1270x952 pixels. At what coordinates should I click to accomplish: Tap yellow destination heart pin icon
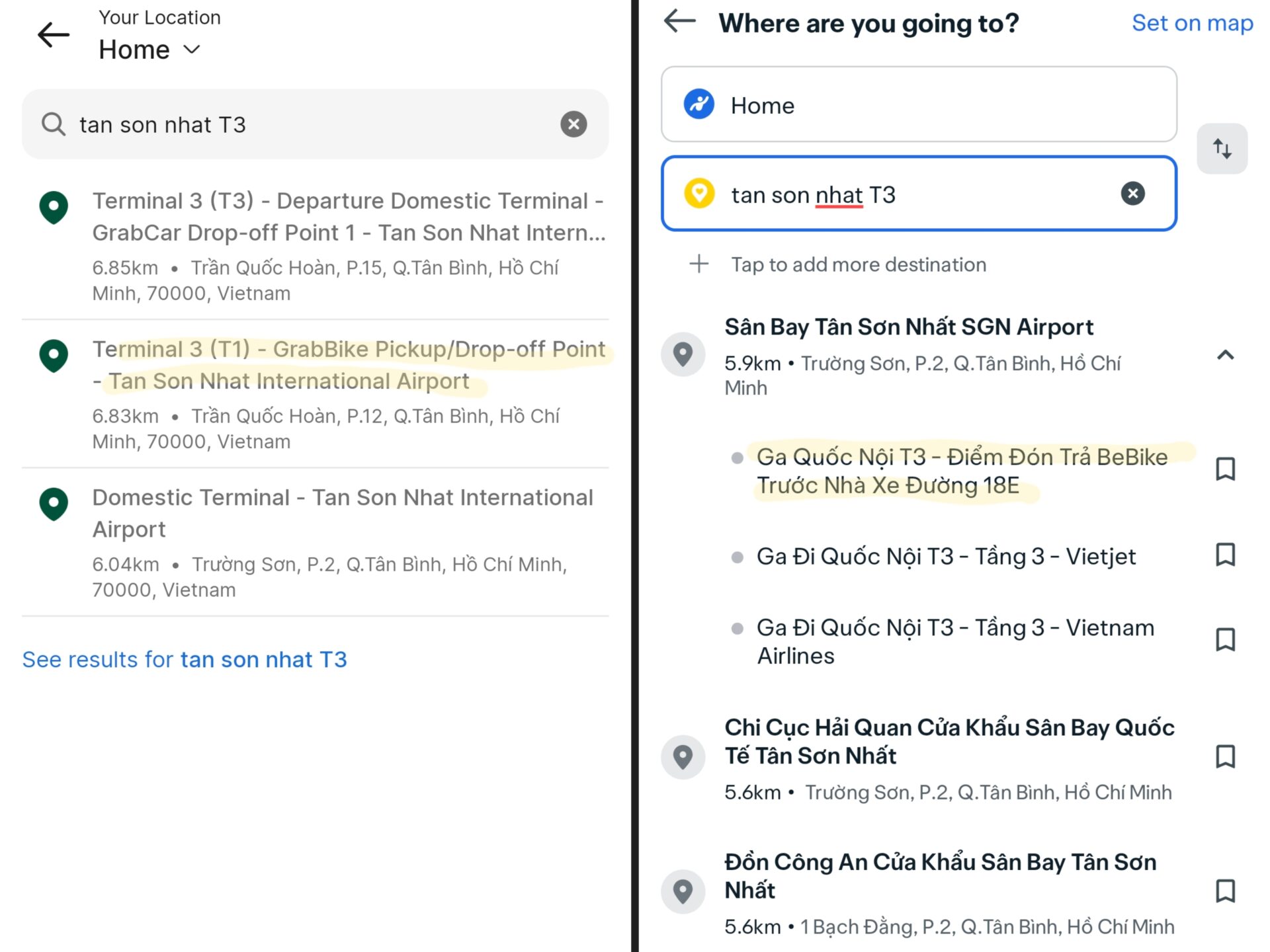click(698, 194)
